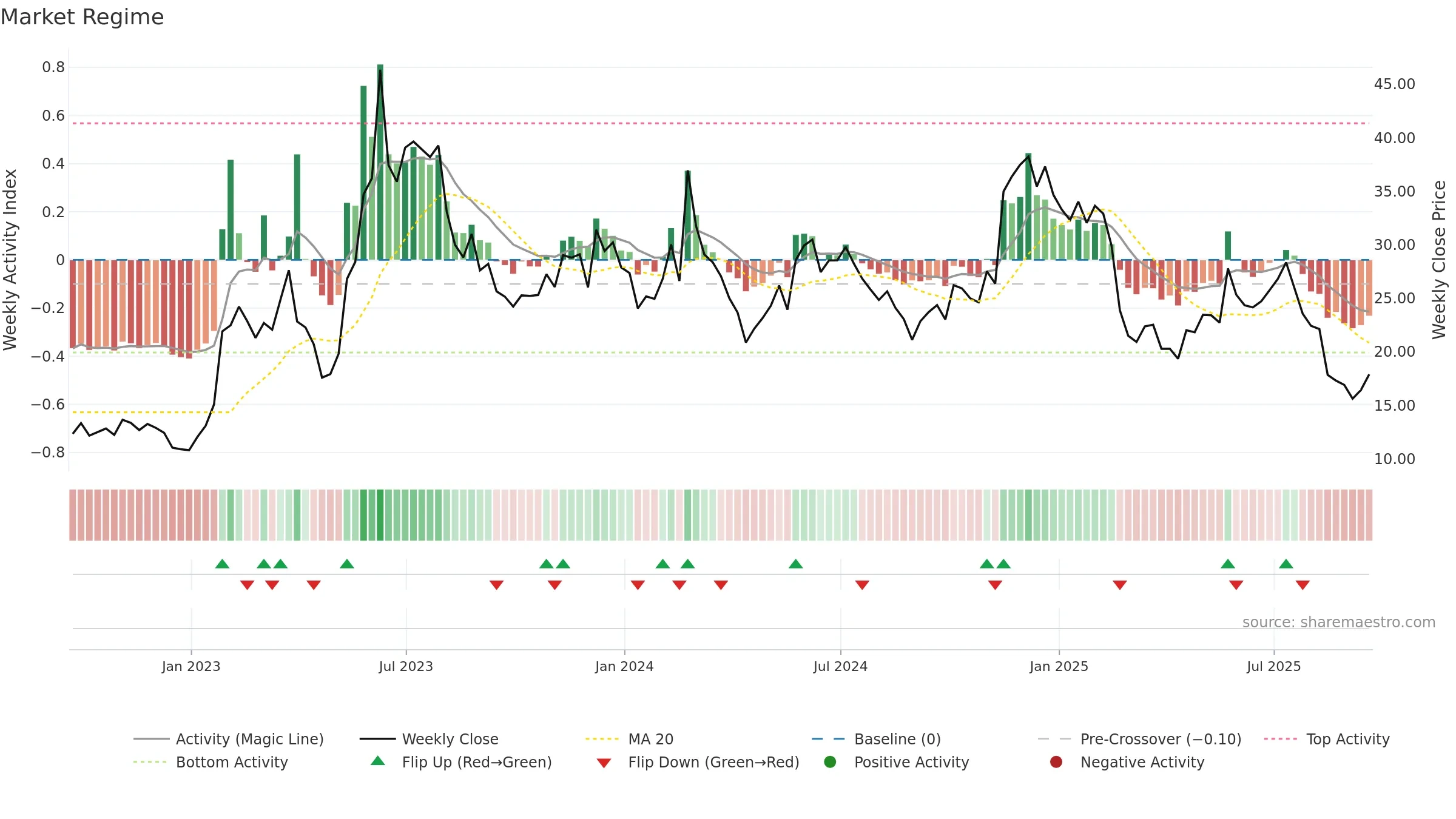Toggle the Weekly Close legend entry
The height and width of the screenshot is (819, 1456).
point(429,739)
